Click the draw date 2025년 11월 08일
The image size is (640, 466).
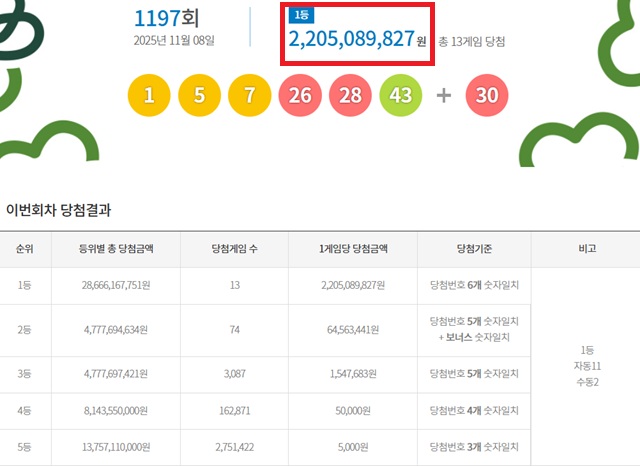click(x=174, y=41)
